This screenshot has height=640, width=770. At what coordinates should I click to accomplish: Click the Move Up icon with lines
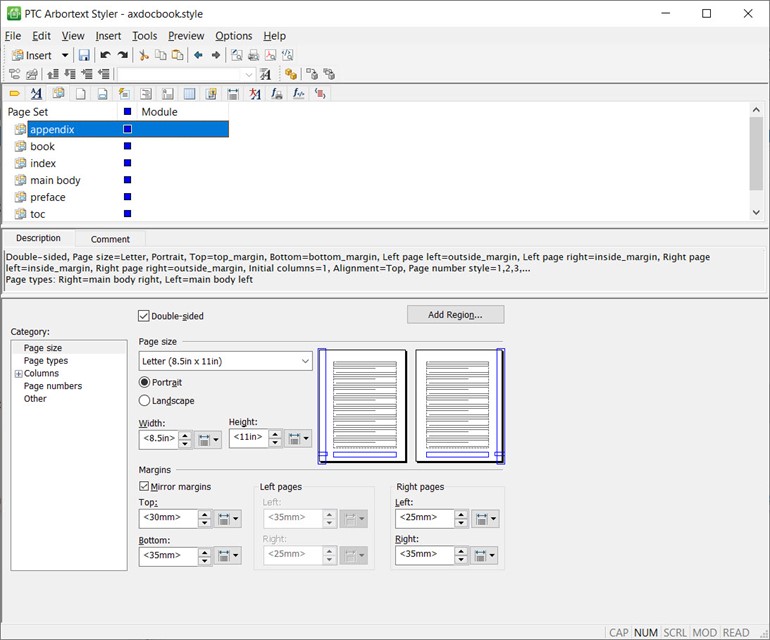tap(53, 74)
